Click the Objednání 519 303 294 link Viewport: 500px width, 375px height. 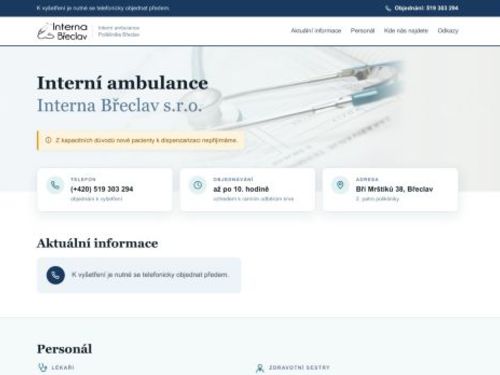click(422, 8)
